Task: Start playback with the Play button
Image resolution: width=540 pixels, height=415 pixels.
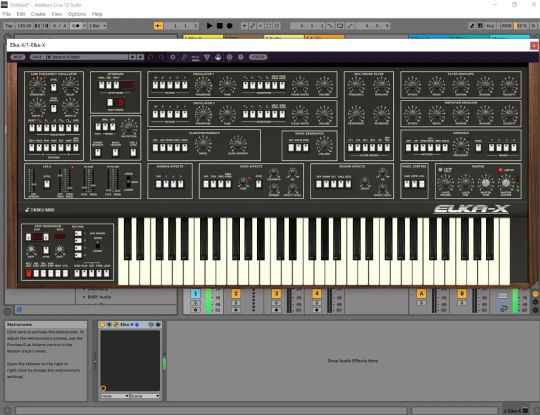Action: [209, 26]
